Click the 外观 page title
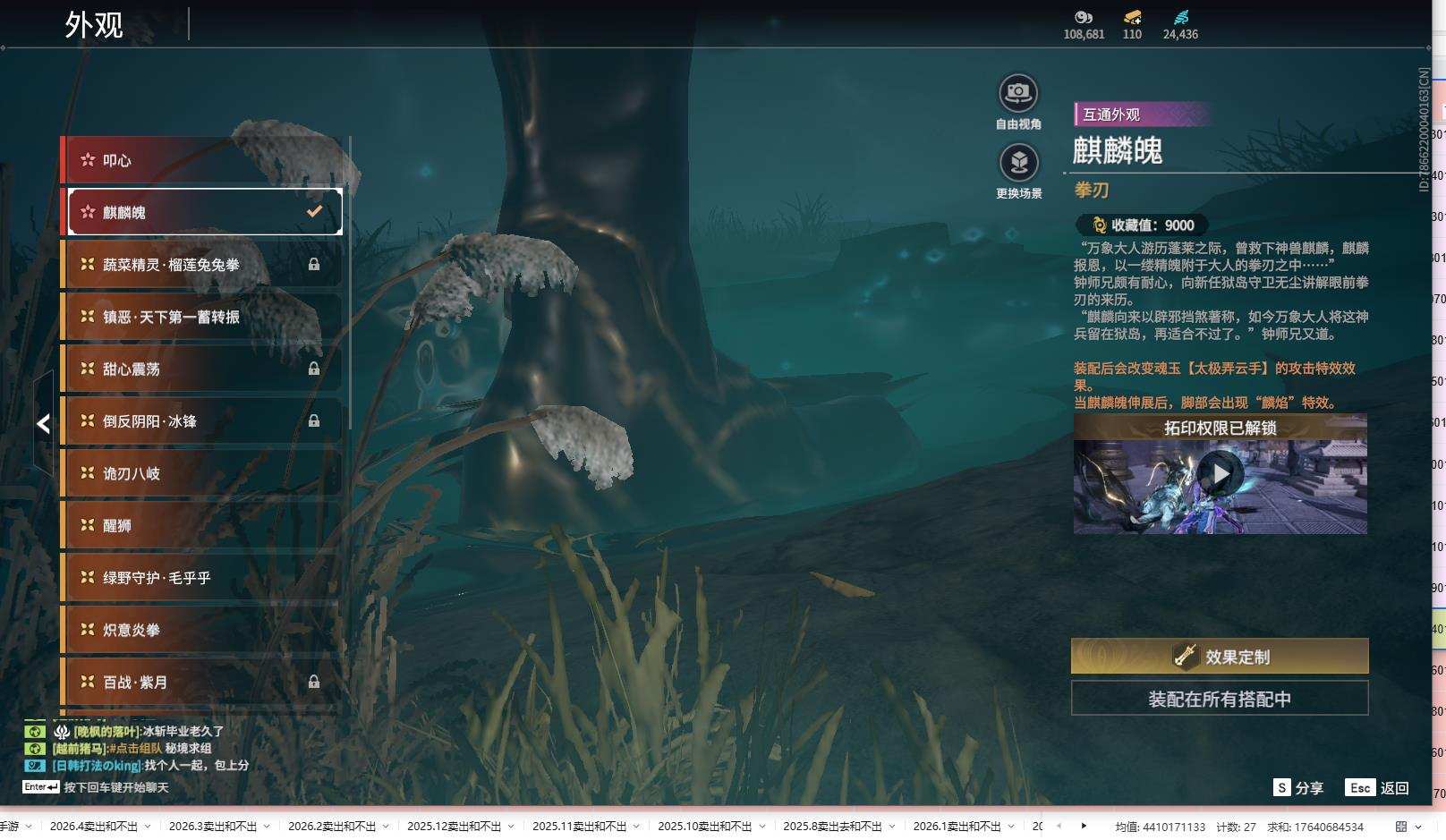The height and width of the screenshot is (840, 1446). tap(94, 25)
